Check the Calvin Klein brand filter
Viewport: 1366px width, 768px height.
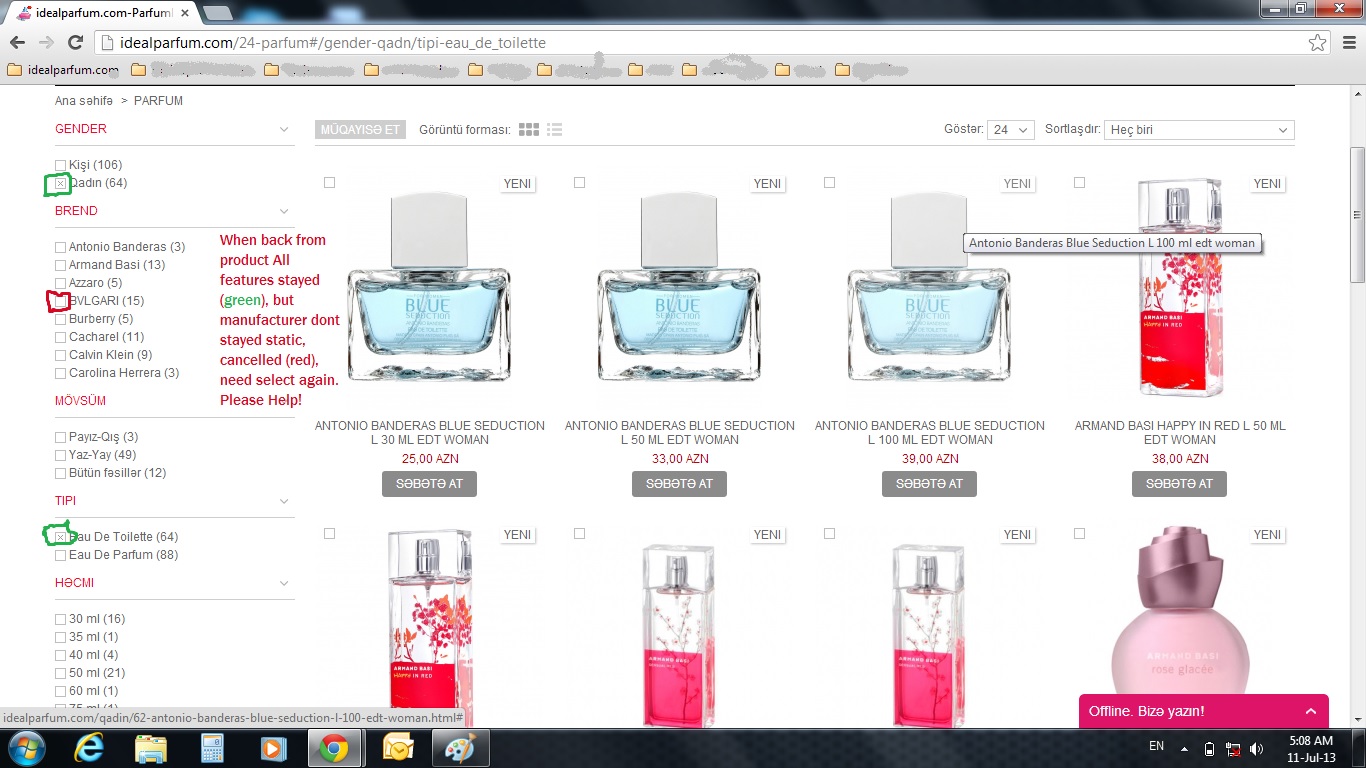tap(61, 355)
